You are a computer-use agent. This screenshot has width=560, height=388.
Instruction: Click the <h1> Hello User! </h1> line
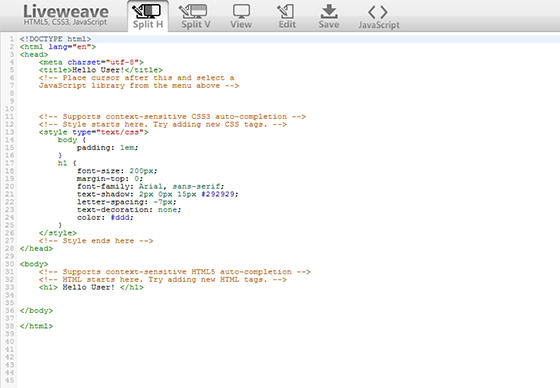click(91, 288)
